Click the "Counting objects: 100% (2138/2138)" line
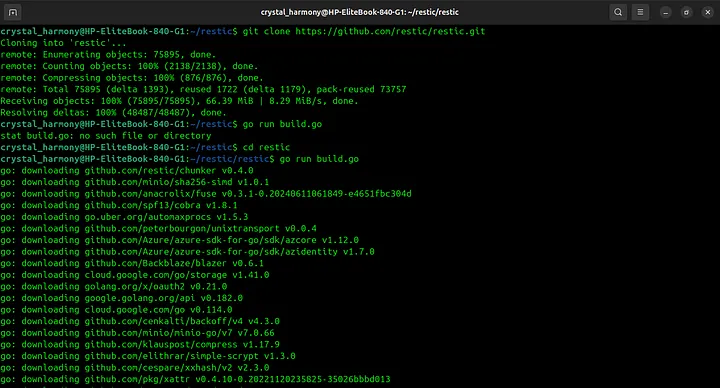Screen dimensions: 720x388 (x=129, y=66)
